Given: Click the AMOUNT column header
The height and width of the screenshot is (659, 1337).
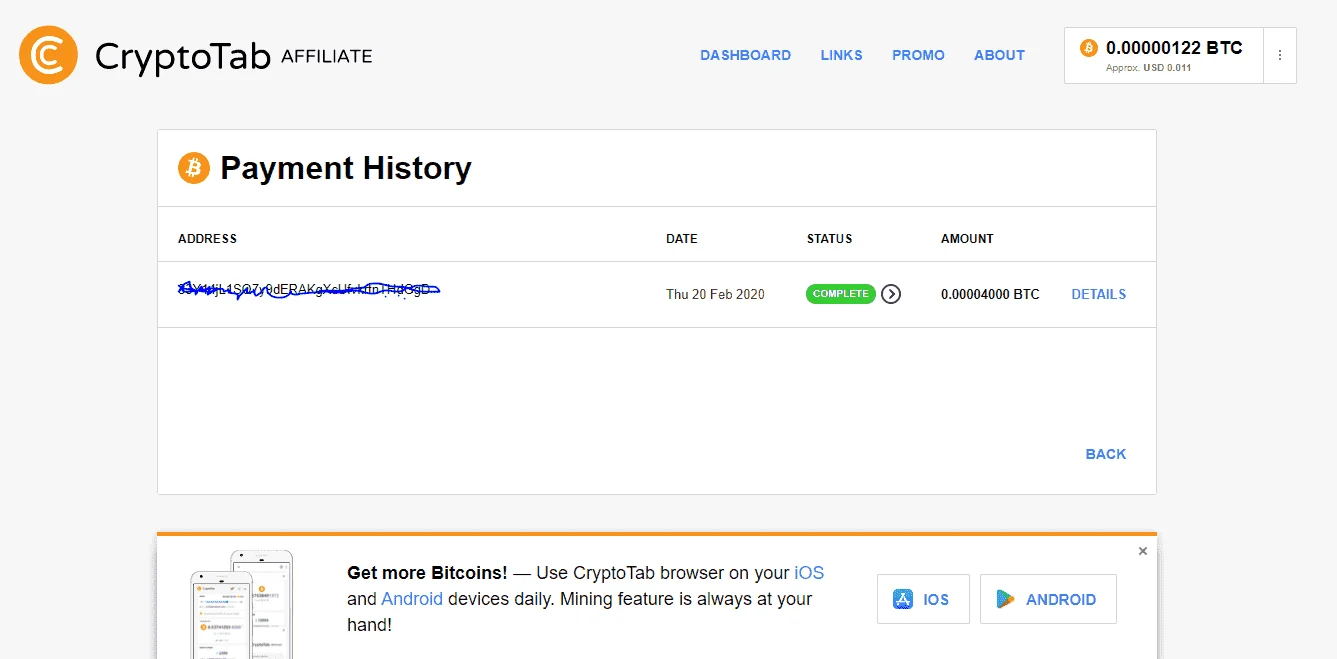Looking at the screenshot, I should click(x=967, y=239).
